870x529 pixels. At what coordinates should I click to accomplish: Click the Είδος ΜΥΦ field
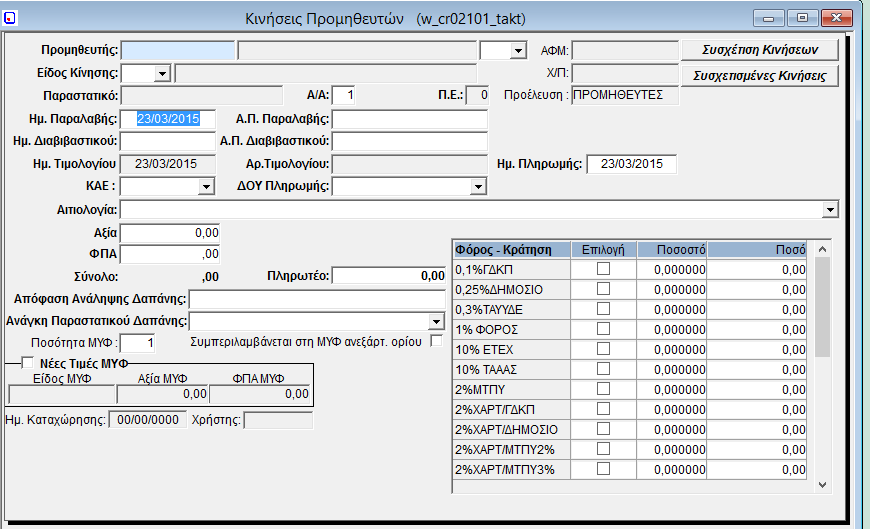[62, 394]
